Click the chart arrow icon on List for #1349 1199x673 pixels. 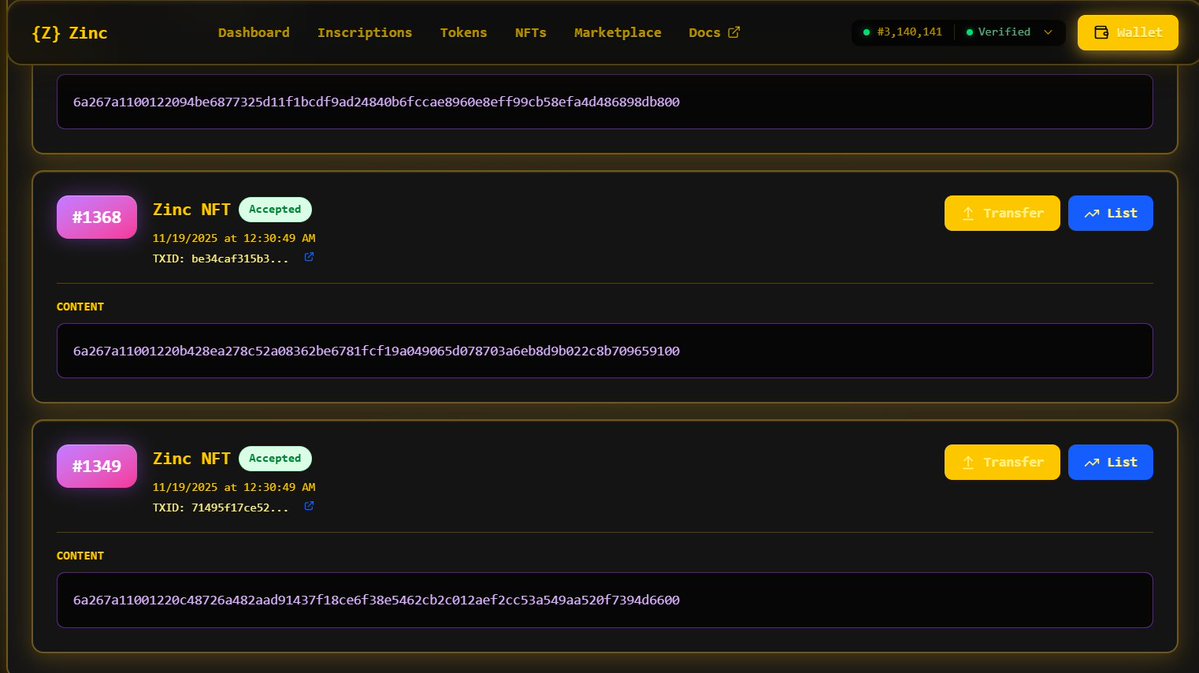(1092, 462)
